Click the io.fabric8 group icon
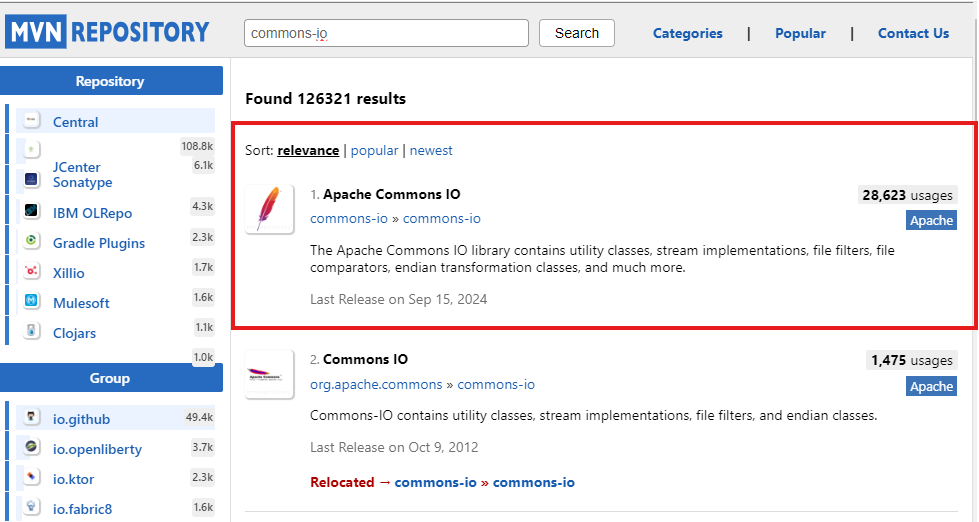This screenshot has height=522, width=979. click(32, 506)
